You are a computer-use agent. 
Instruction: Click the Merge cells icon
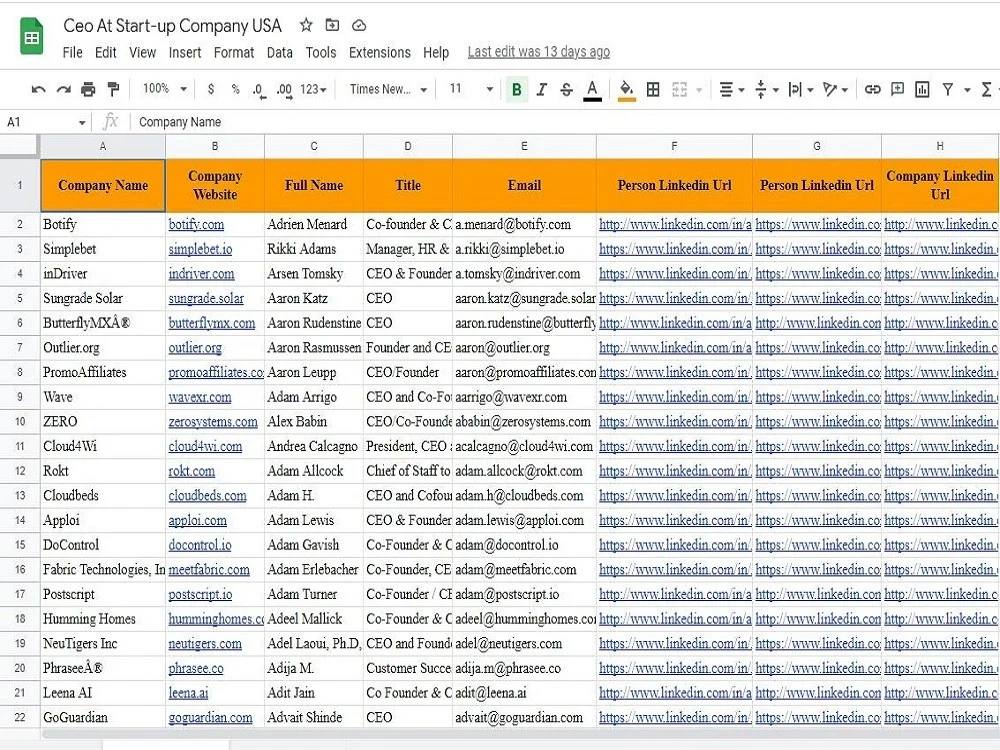[680, 89]
